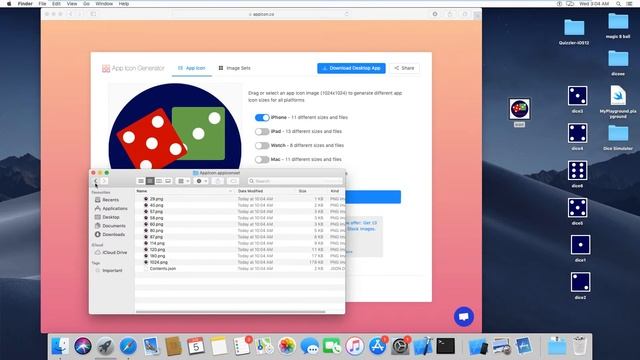Open Terminal from the Dock
This screenshot has width=640, height=360.
[x=446, y=346]
